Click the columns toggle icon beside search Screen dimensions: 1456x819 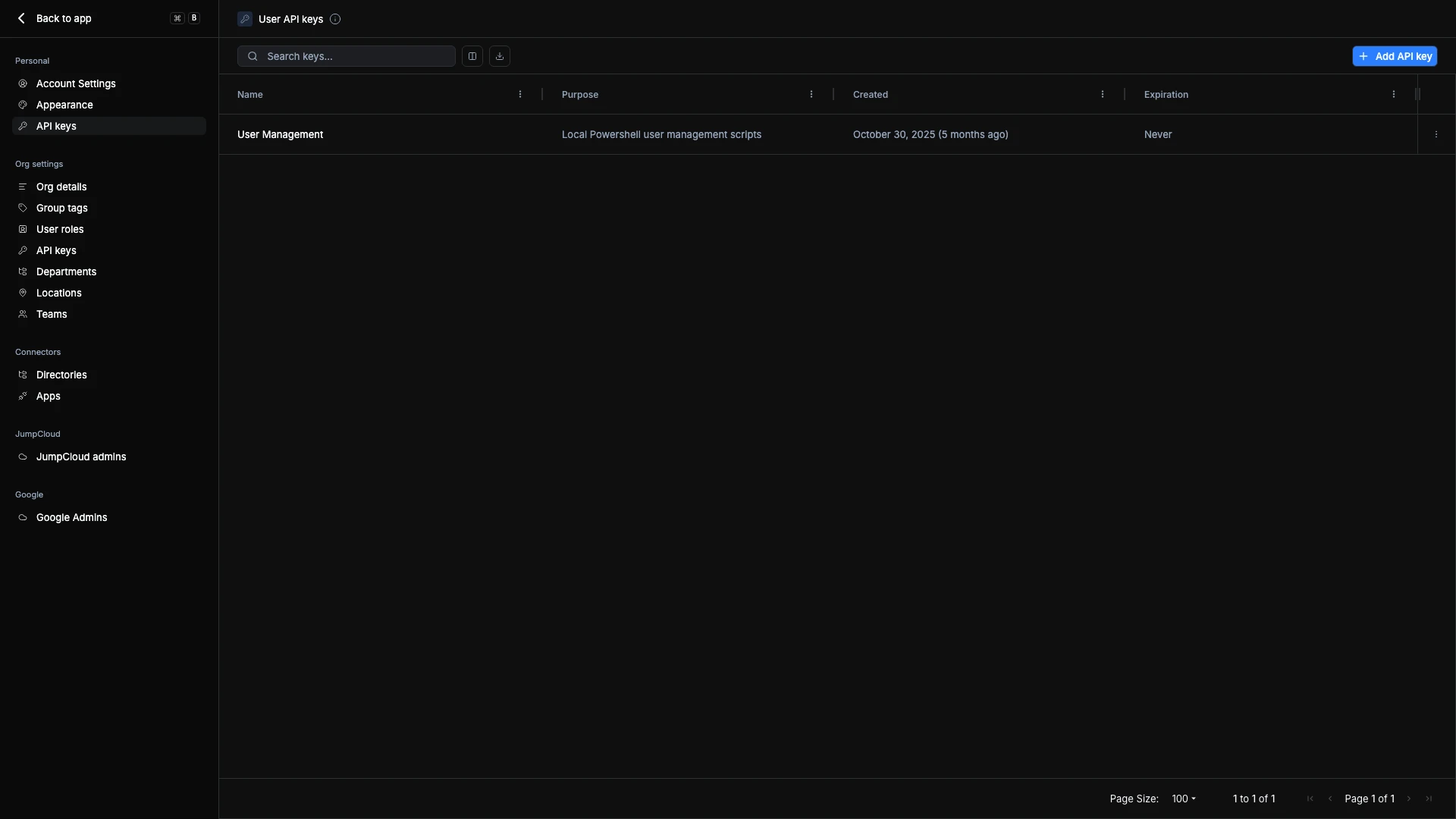tap(472, 56)
